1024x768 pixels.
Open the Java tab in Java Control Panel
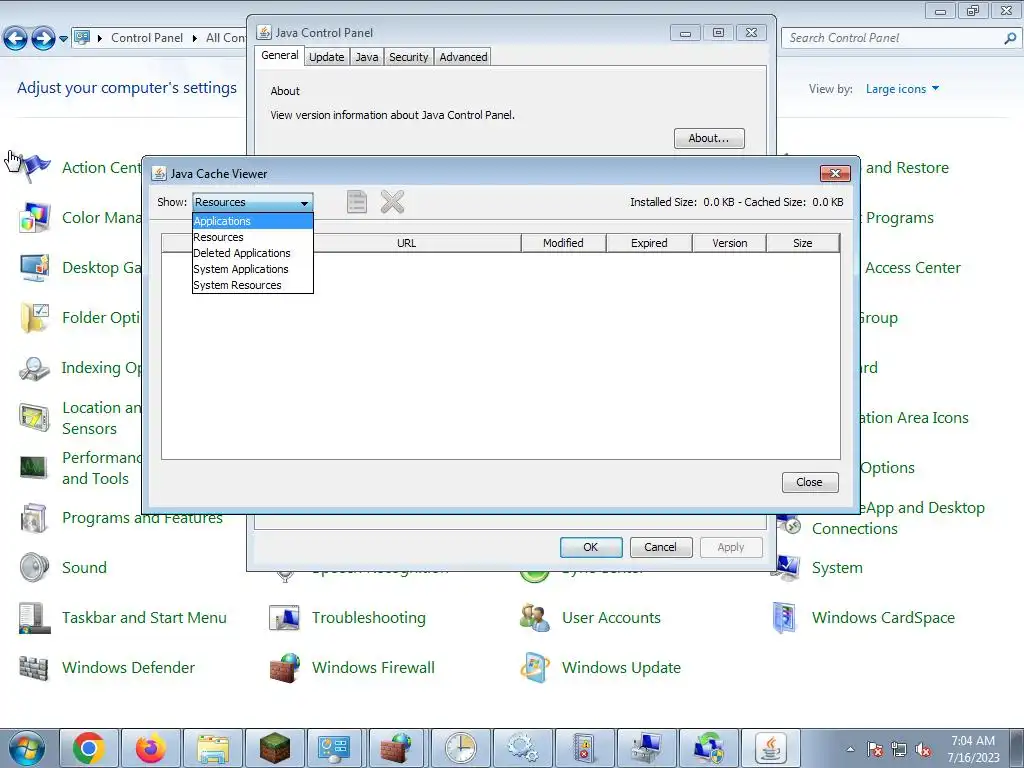tap(367, 57)
